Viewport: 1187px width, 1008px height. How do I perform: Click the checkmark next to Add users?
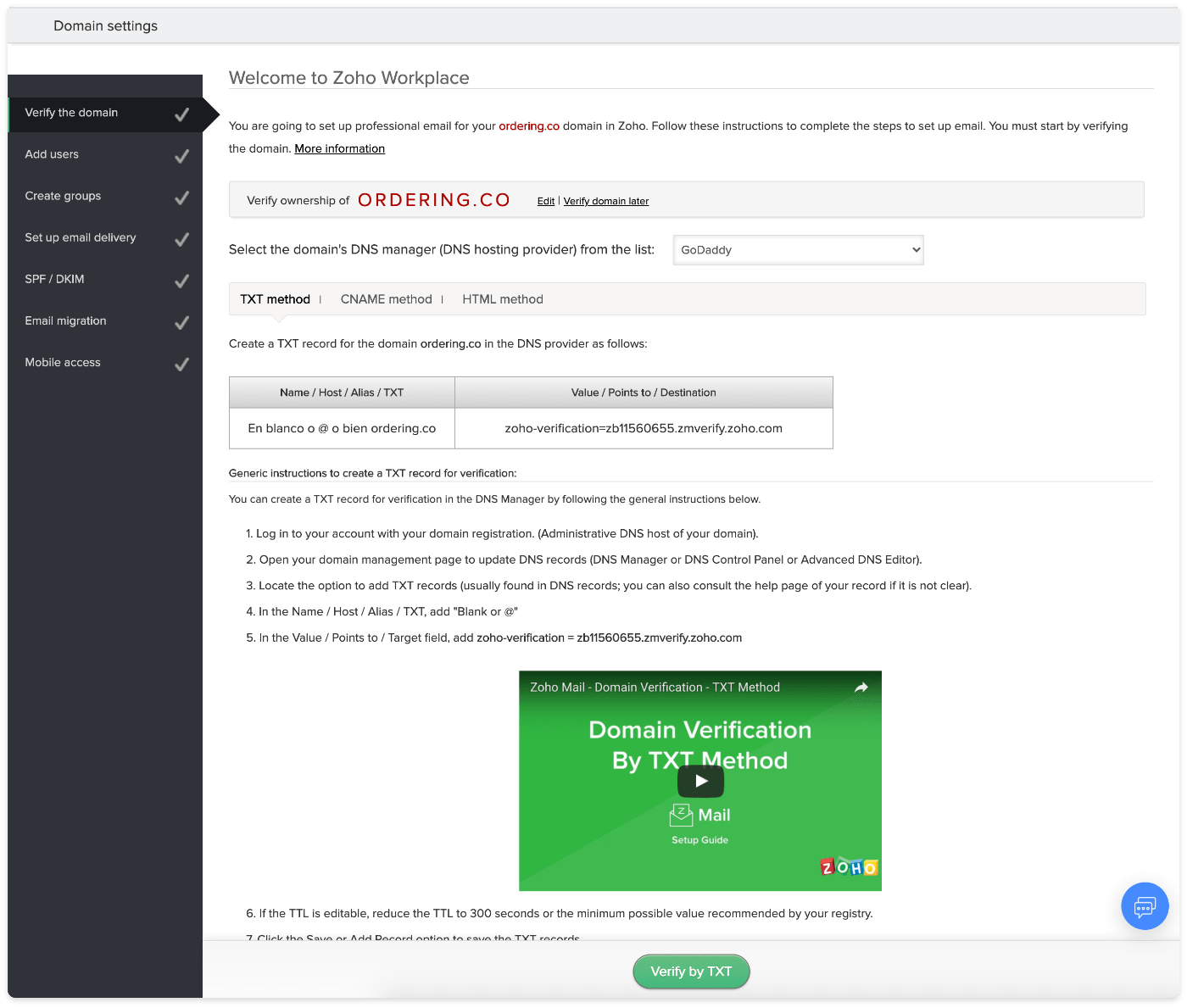(181, 156)
